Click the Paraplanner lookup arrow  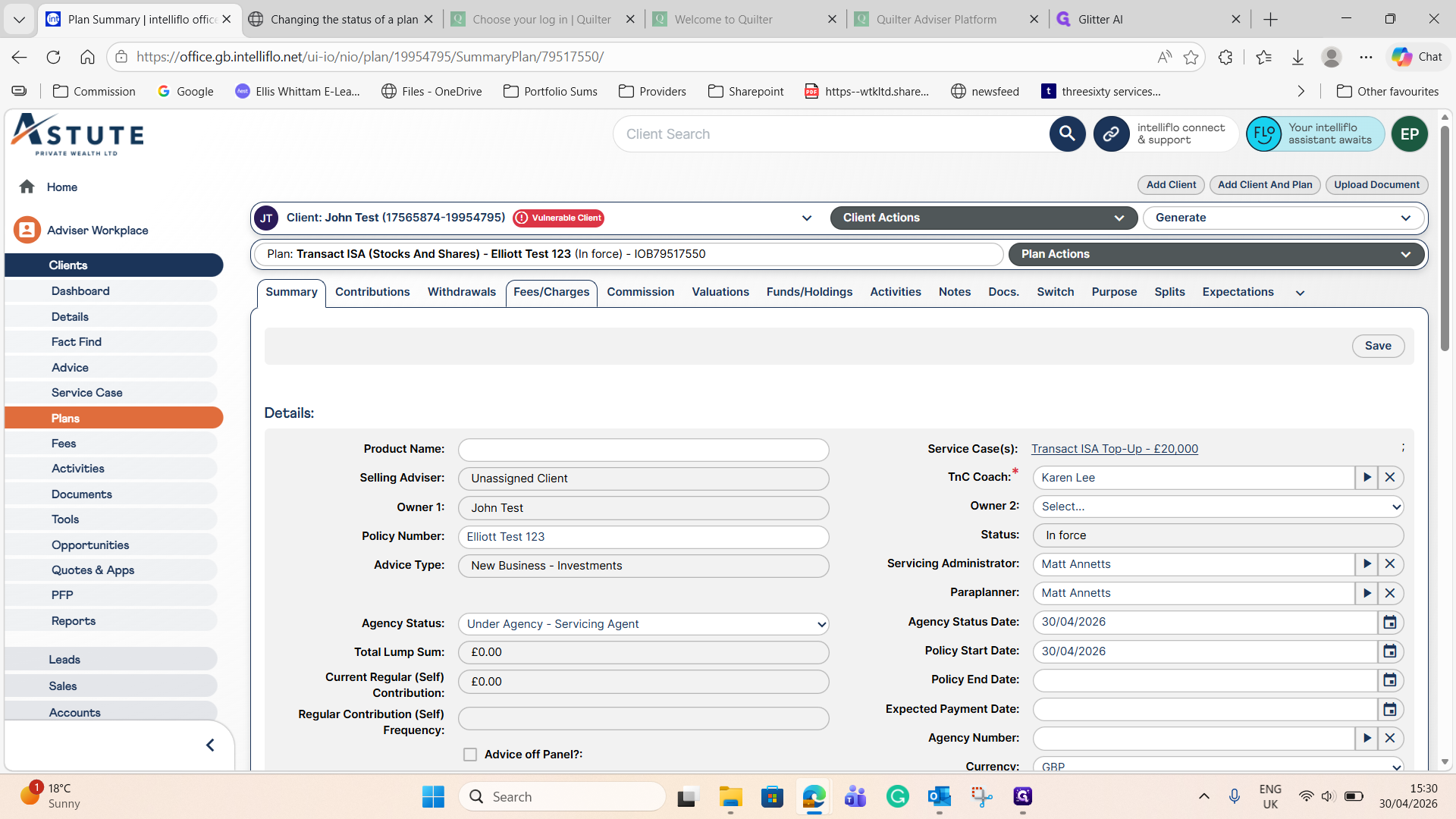click(x=1367, y=593)
